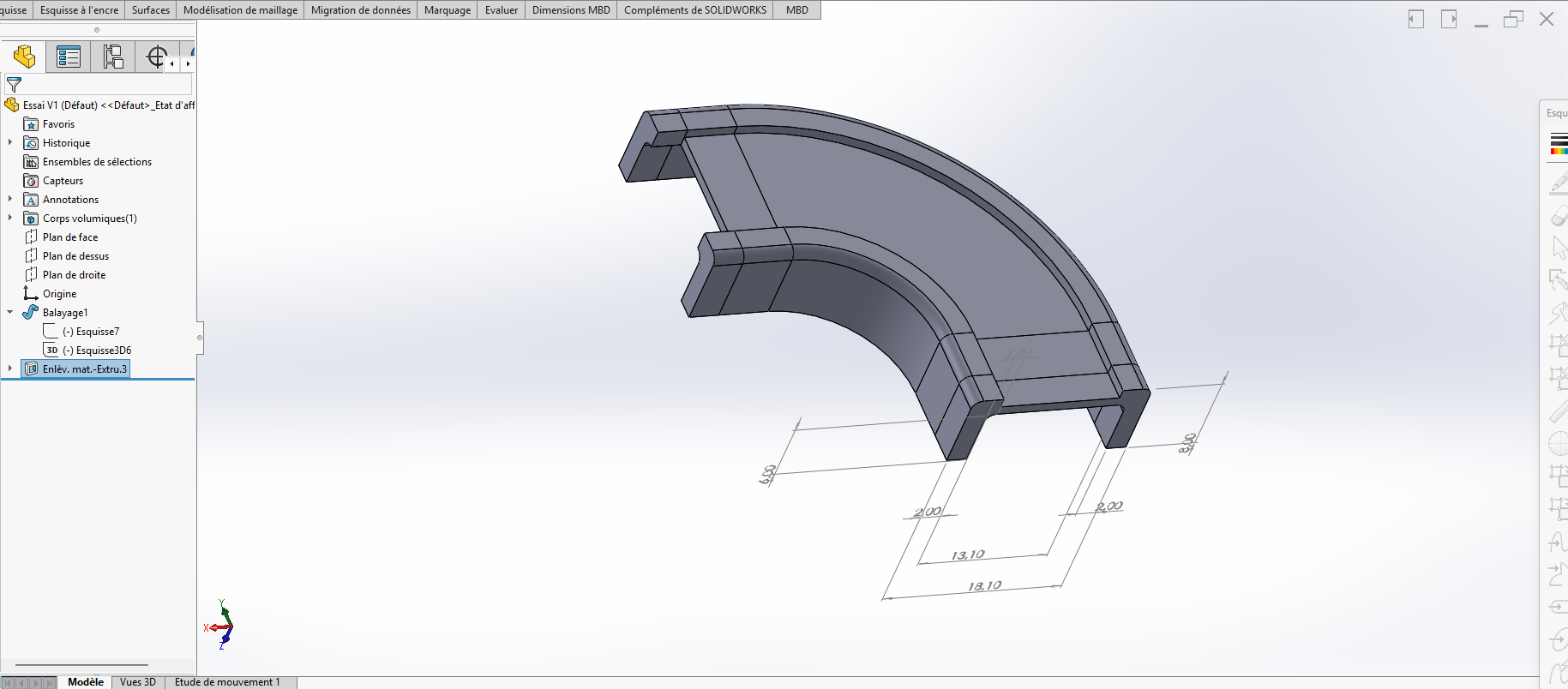Switch to the Surfaces tab
Viewport: 1568px width, 689px height.
pyautogui.click(x=151, y=10)
